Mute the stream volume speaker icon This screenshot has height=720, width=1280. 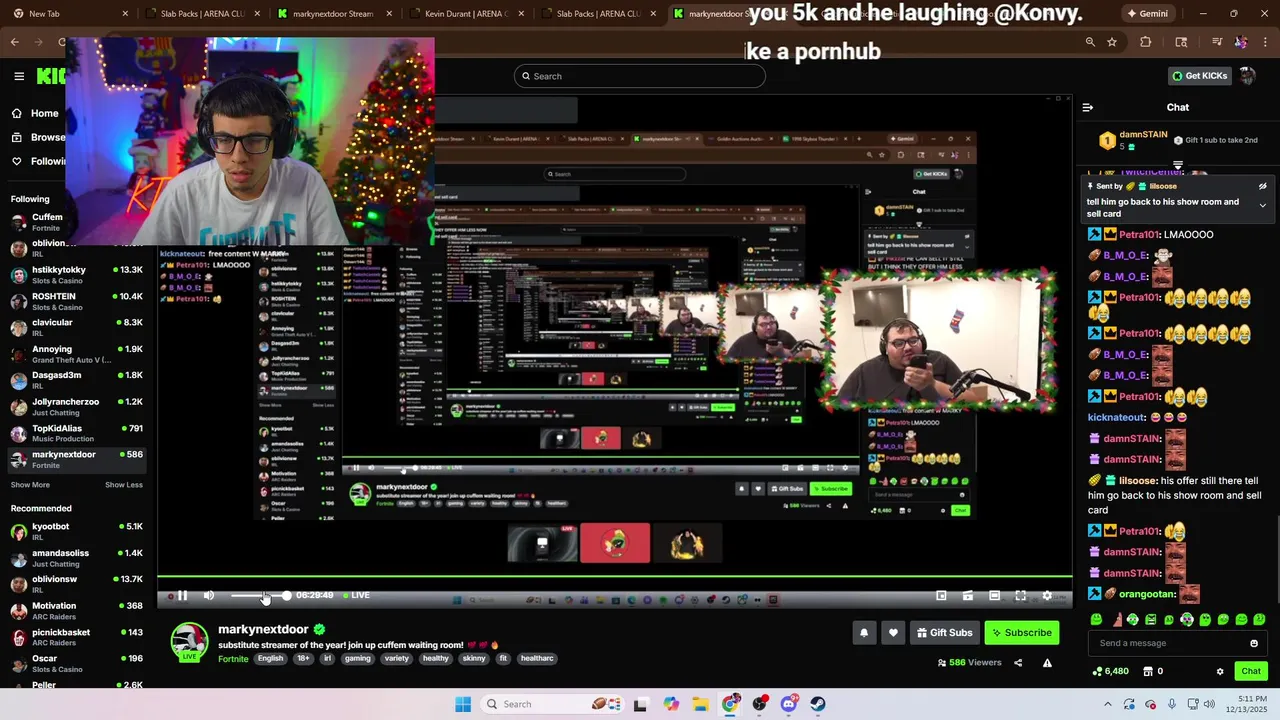click(x=208, y=596)
